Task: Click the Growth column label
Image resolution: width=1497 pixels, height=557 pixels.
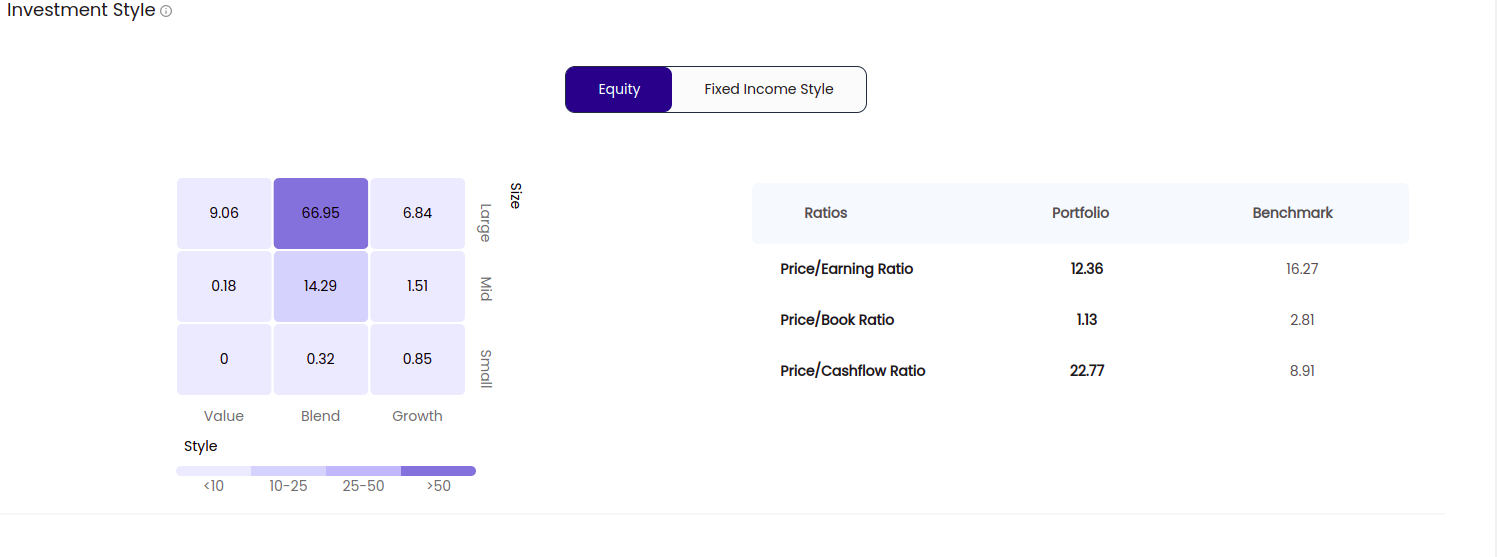Action: point(417,416)
